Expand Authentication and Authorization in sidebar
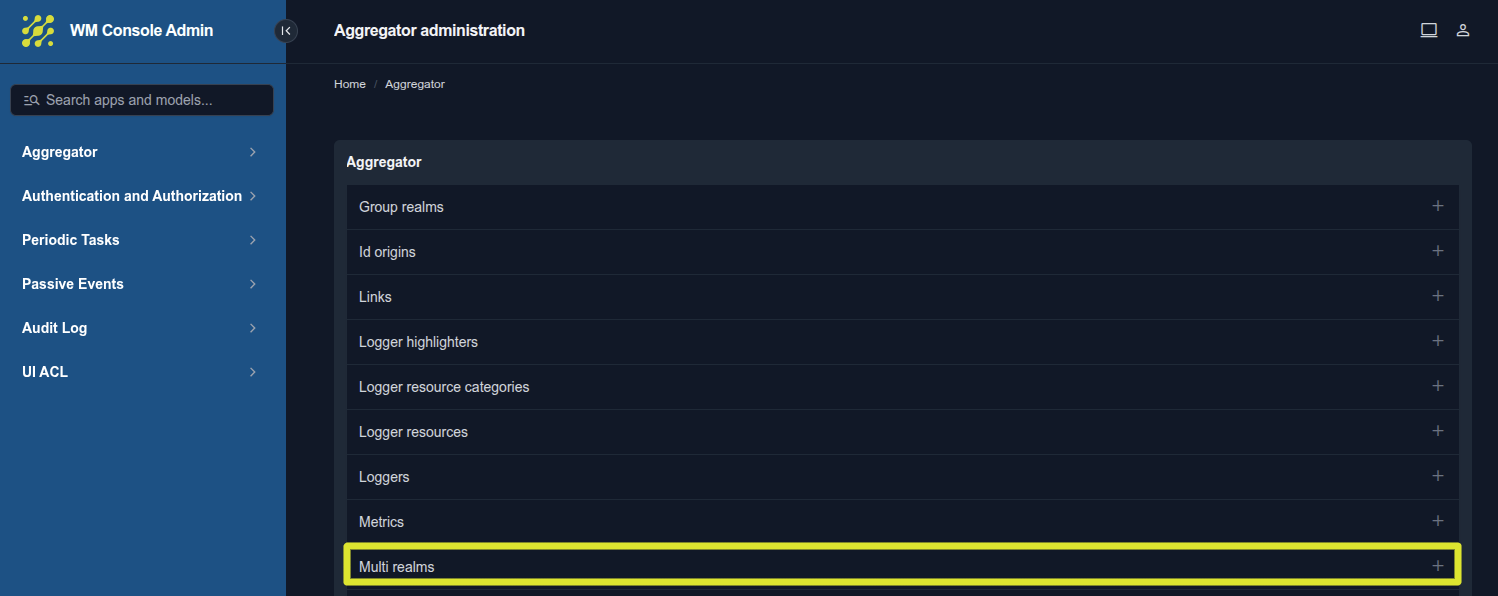 point(252,196)
